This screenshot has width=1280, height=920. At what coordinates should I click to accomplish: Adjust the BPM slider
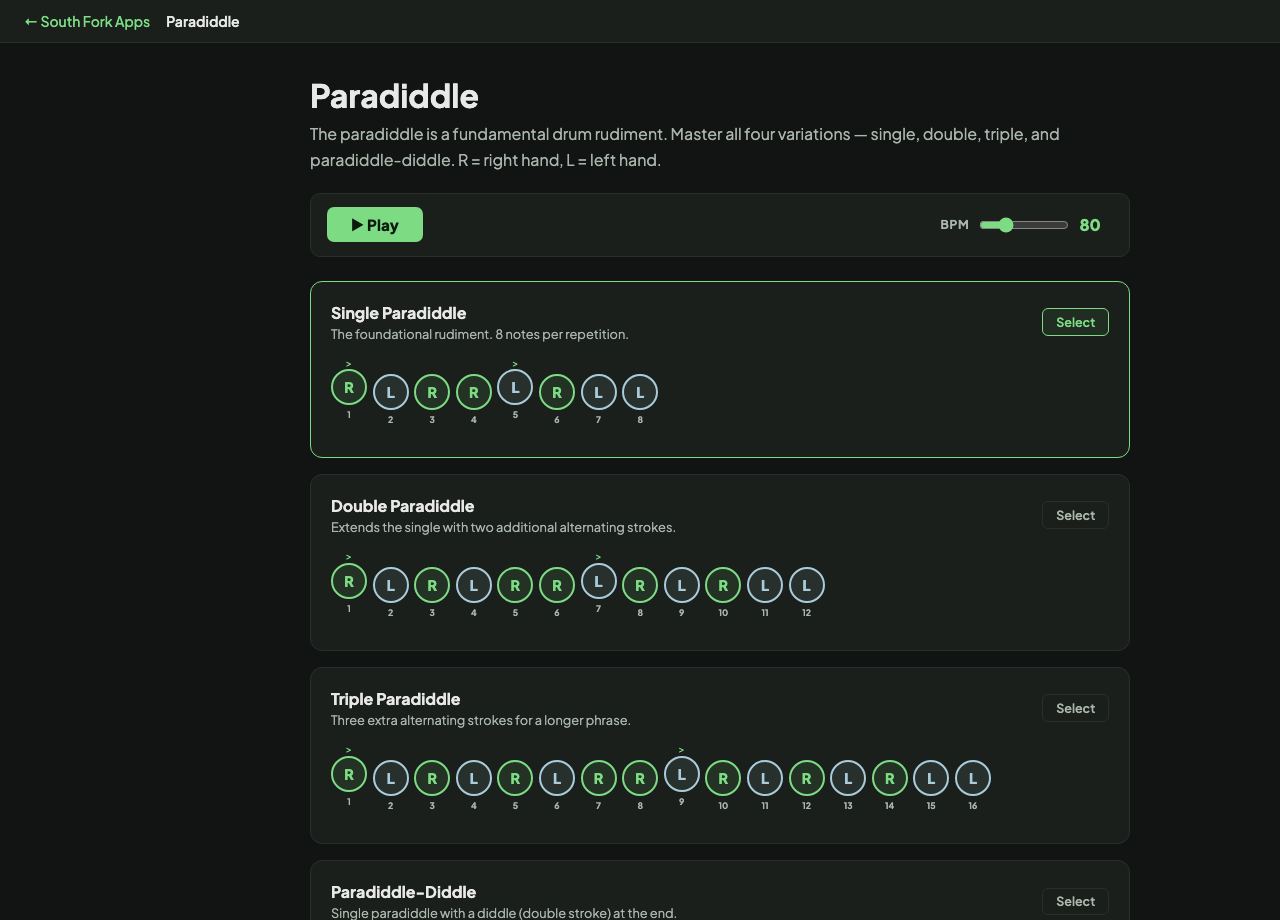(x=1024, y=225)
